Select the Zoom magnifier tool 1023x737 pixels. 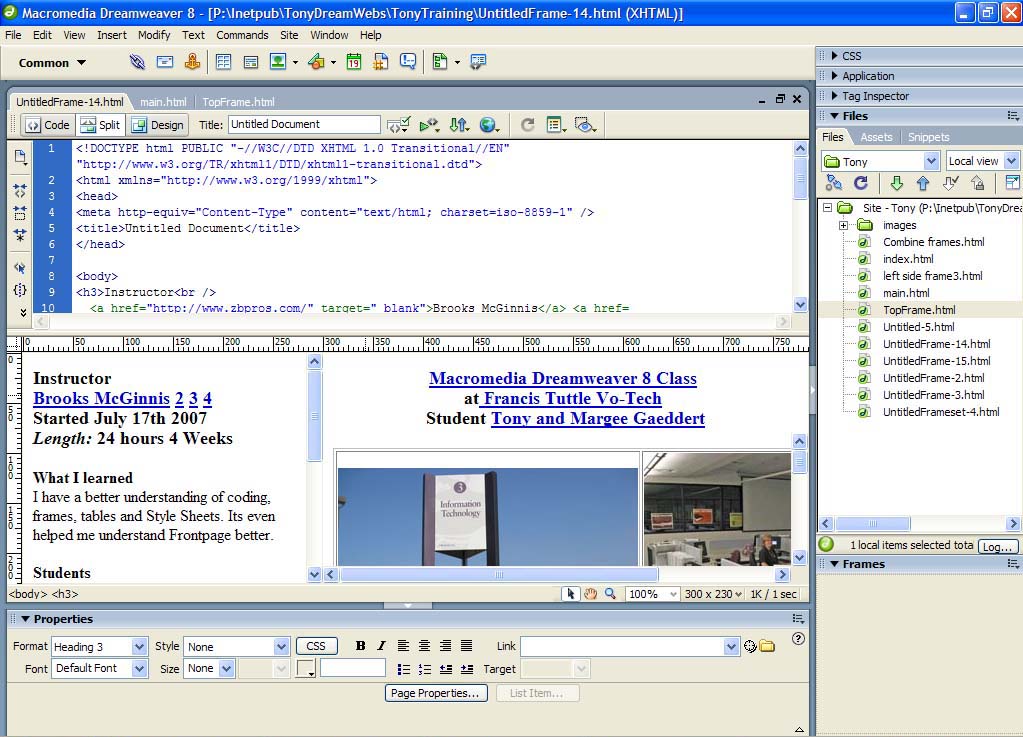tap(610, 594)
